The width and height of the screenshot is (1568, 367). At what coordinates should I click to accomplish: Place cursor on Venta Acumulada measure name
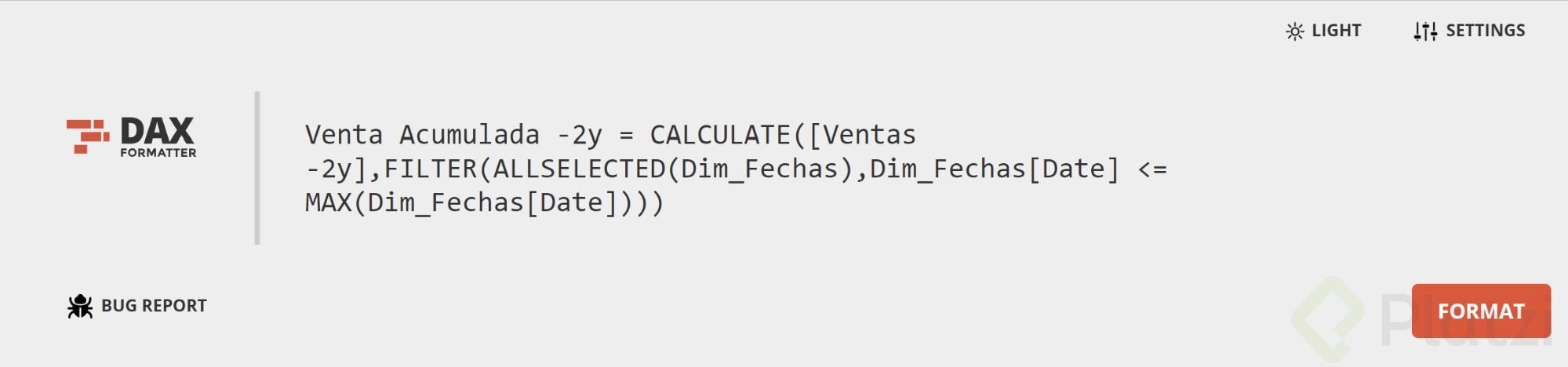pos(422,135)
